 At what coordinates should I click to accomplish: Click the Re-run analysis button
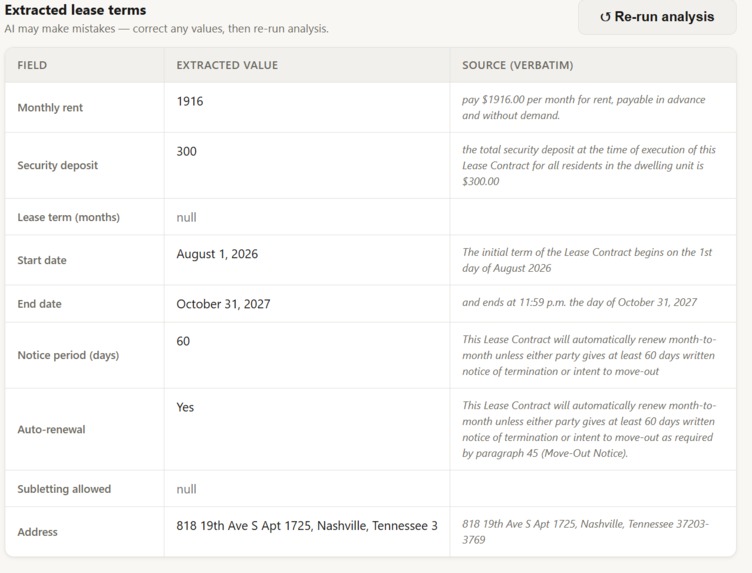coord(657,17)
